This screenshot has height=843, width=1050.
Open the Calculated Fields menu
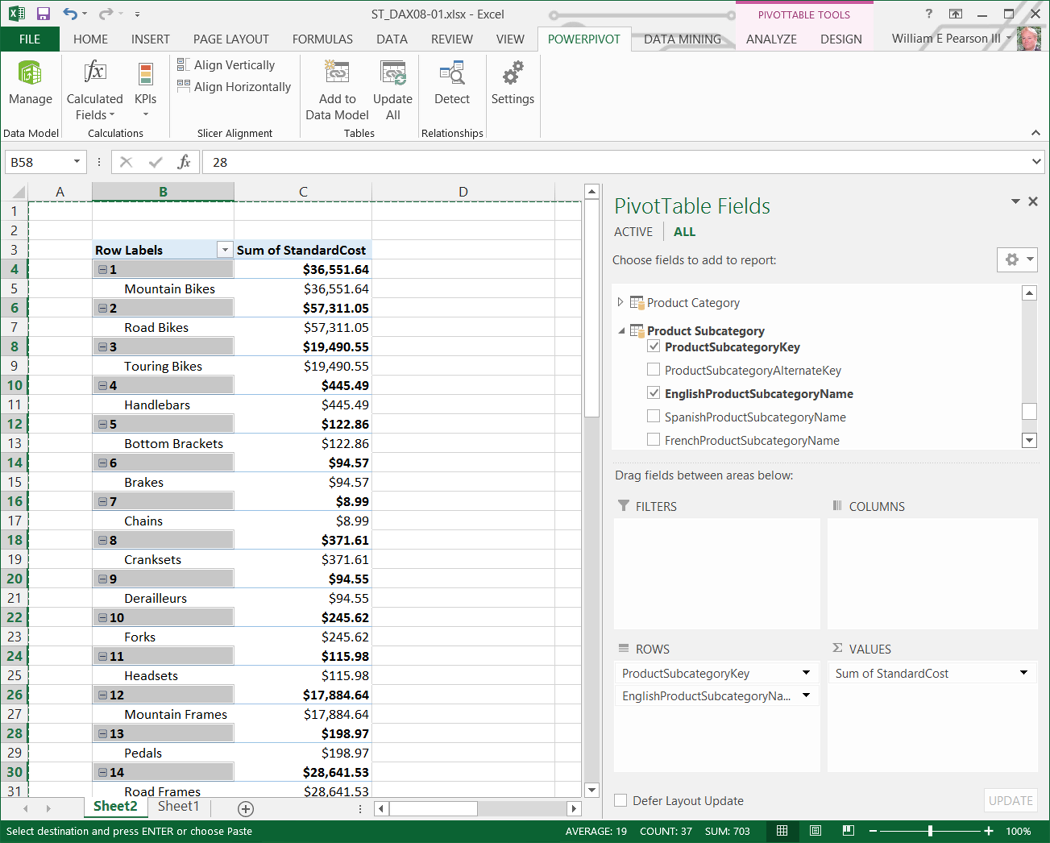coord(94,90)
